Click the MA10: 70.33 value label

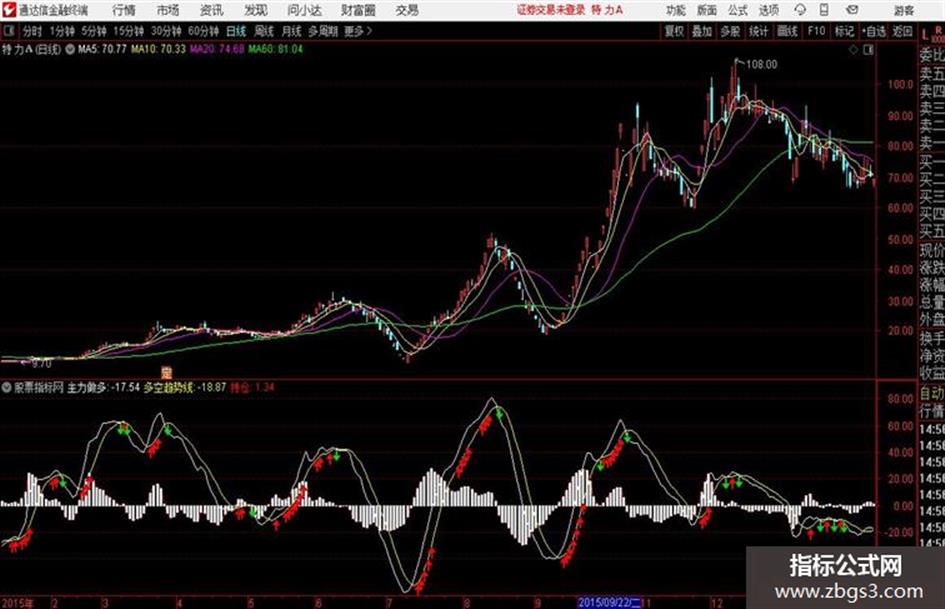point(158,49)
